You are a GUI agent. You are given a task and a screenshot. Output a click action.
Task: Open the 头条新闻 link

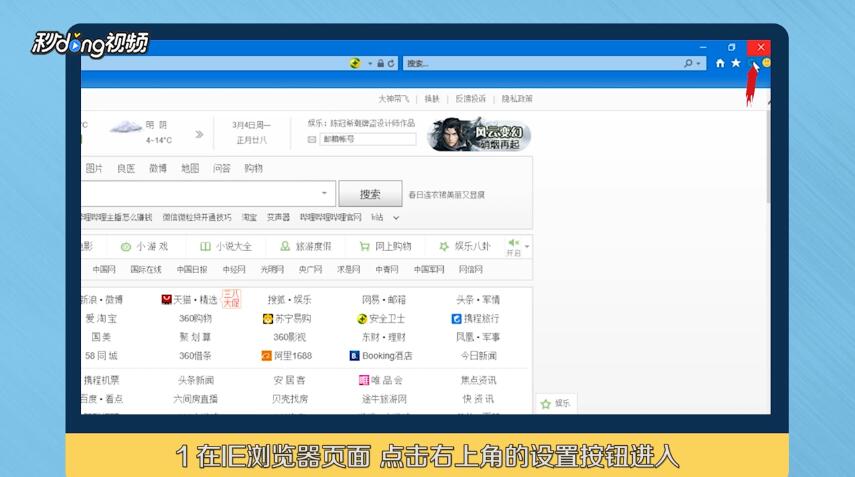195,380
